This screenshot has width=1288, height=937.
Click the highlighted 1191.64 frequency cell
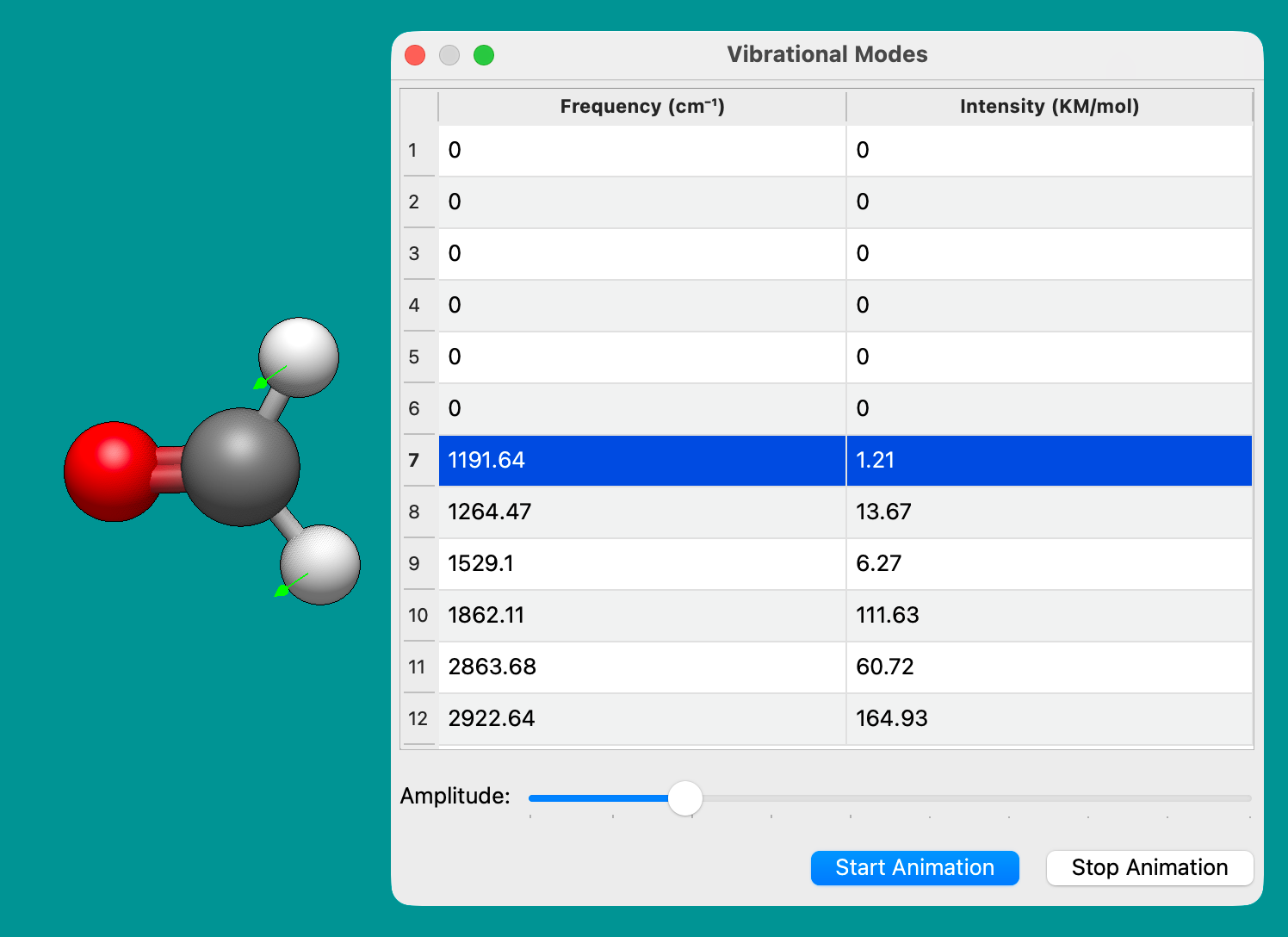coord(641,460)
